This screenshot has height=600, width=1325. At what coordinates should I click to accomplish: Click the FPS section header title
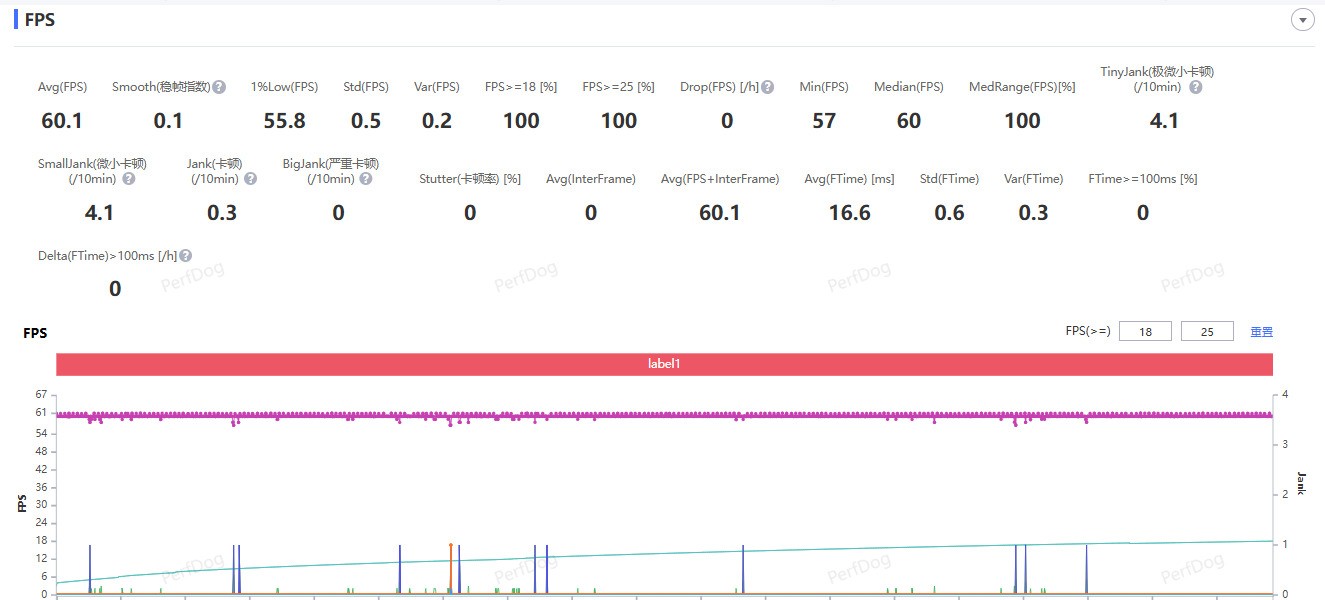40,20
